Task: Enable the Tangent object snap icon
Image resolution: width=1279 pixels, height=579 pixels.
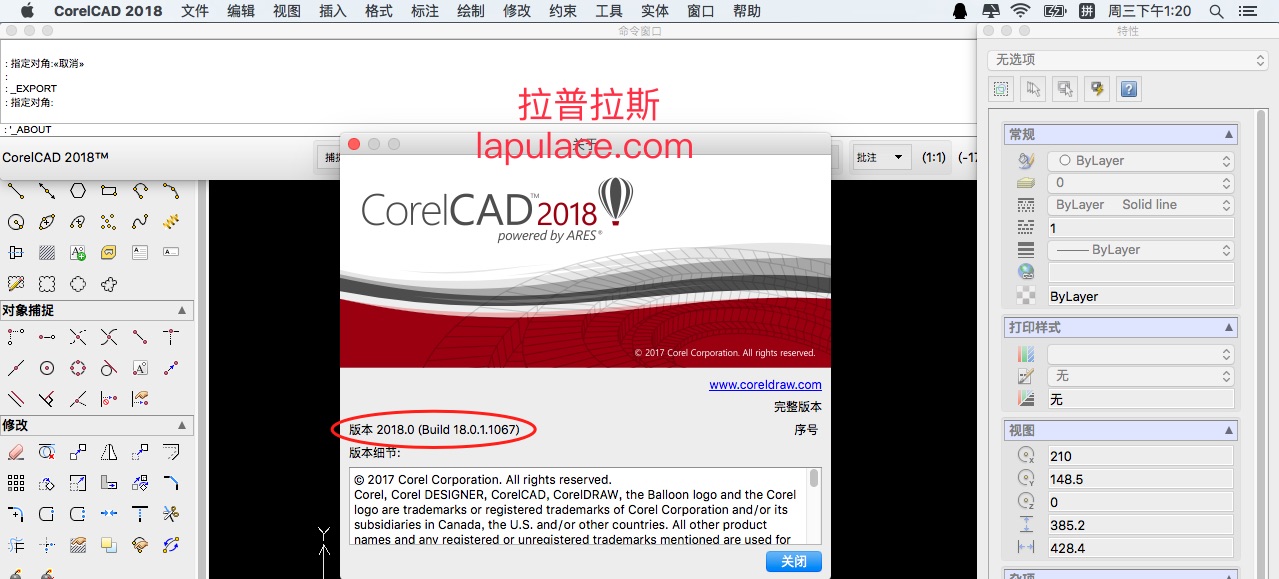Action: click(x=109, y=368)
